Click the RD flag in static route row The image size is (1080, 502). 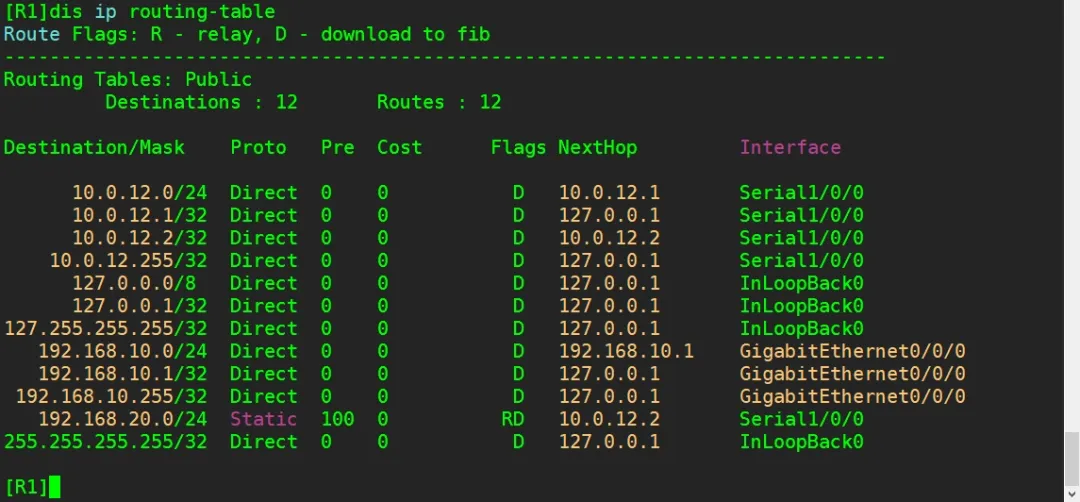(x=512, y=419)
